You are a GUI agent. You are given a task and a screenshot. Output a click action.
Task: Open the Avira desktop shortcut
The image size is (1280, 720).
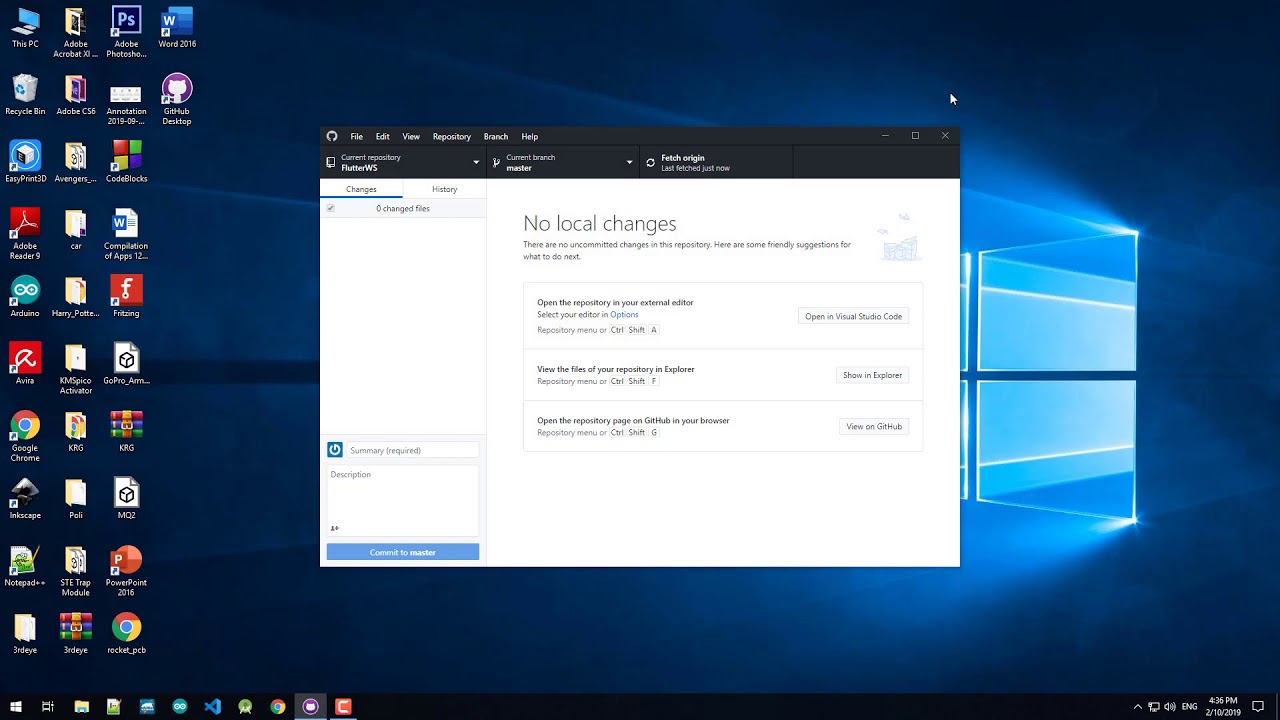pyautogui.click(x=25, y=364)
